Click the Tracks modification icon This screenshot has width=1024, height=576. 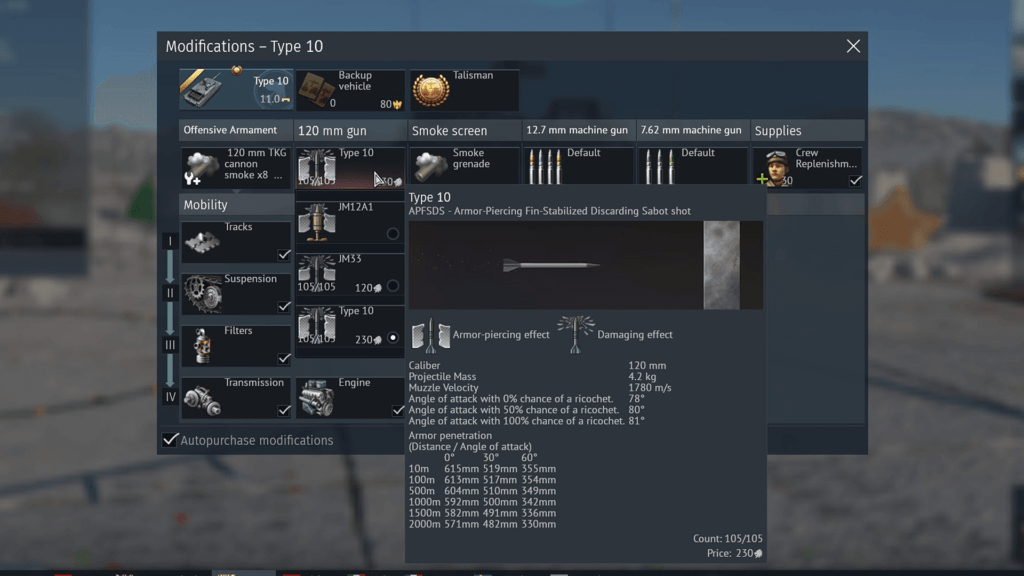[x=202, y=242]
